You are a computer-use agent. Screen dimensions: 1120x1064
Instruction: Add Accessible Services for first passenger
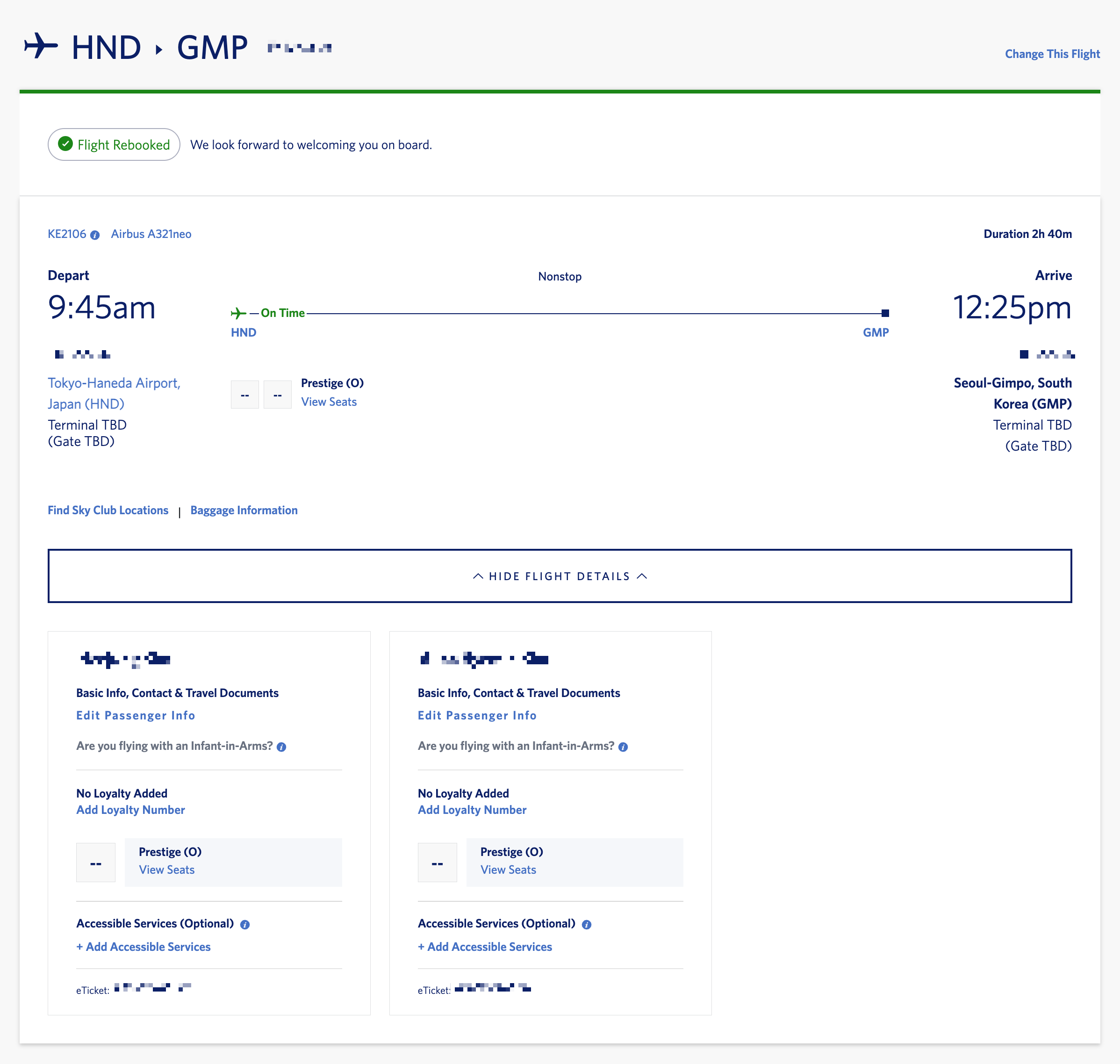pyautogui.click(x=144, y=947)
